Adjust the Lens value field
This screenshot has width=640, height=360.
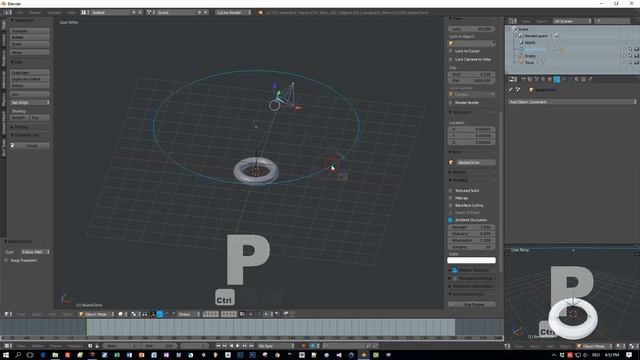click(x=471, y=29)
